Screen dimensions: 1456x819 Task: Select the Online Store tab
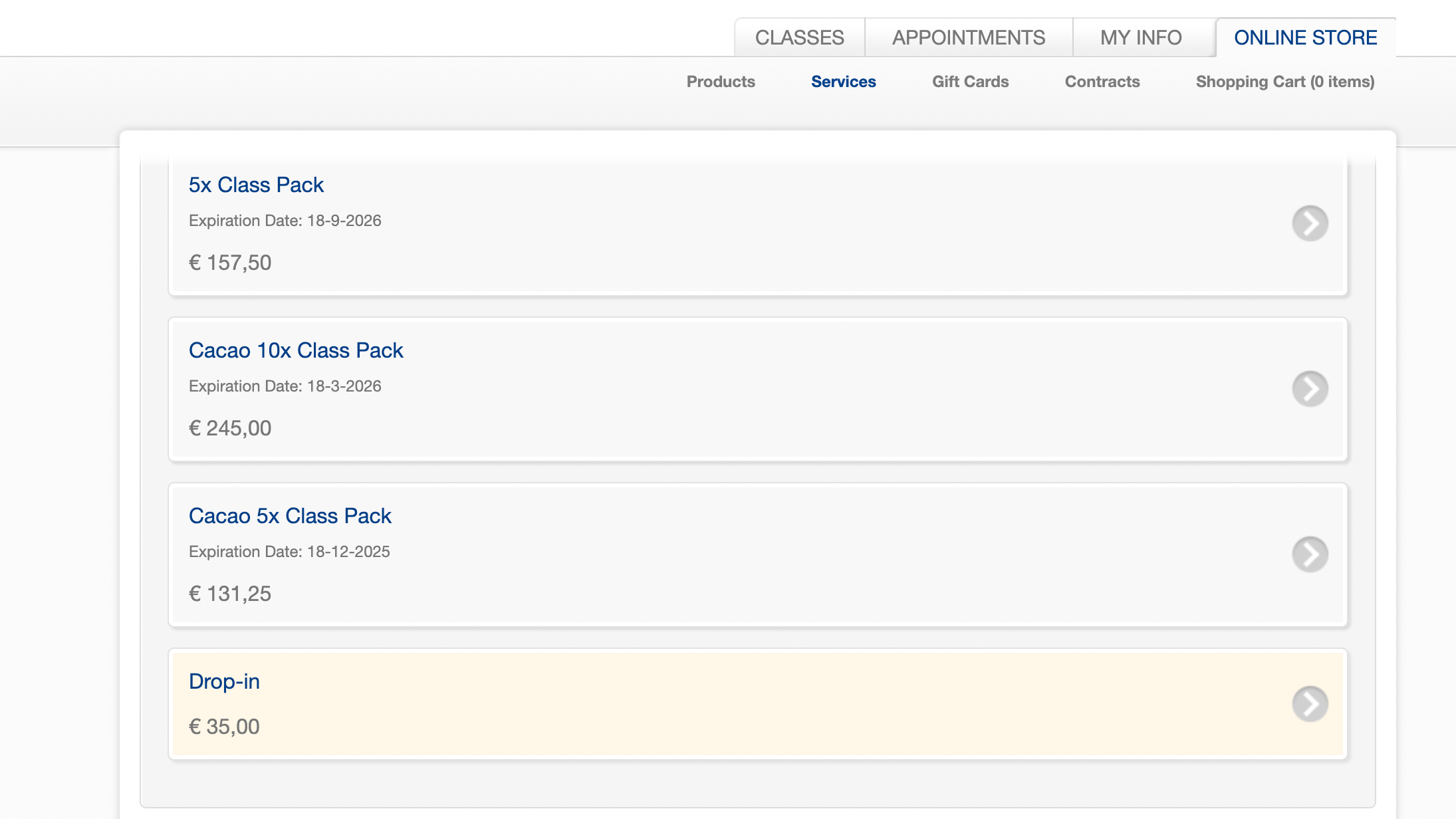1305,38
